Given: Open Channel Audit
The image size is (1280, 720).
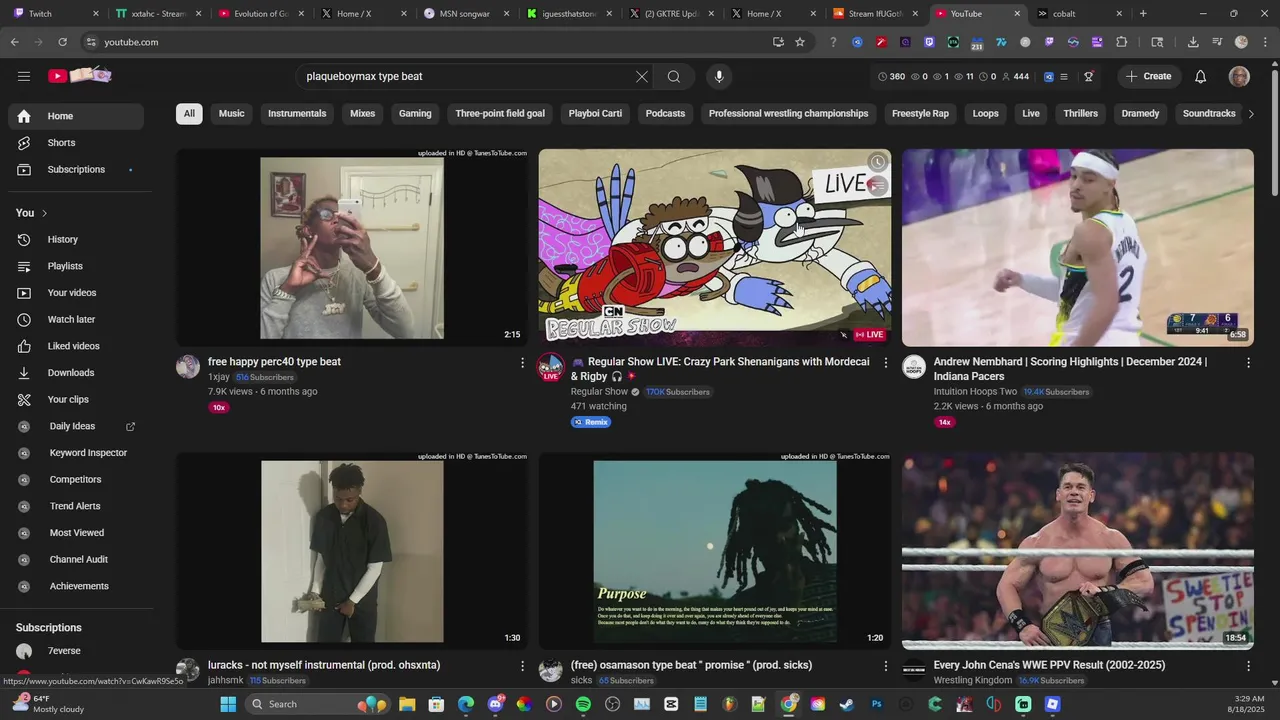Looking at the screenshot, I should pos(76,560).
